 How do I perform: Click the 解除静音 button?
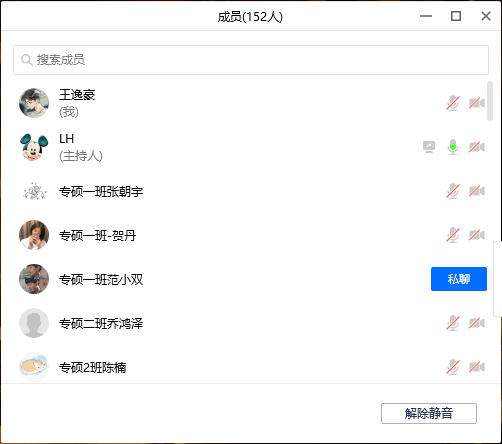429,413
